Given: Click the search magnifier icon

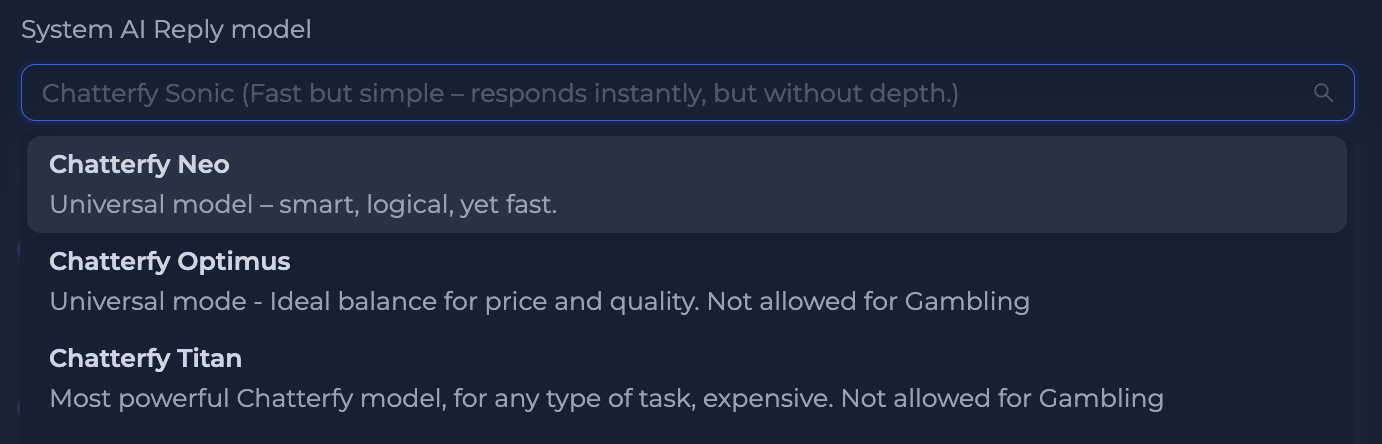Looking at the screenshot, I should pos(1323,93).
